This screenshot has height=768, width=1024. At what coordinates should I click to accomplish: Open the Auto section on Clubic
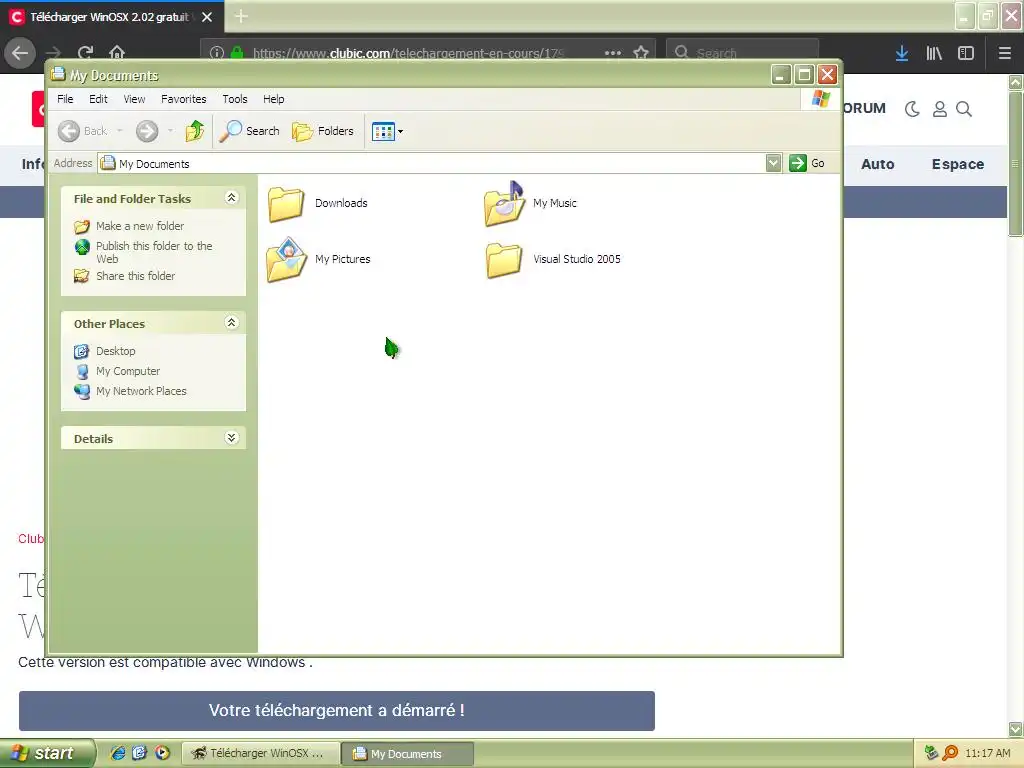(878, 165)
